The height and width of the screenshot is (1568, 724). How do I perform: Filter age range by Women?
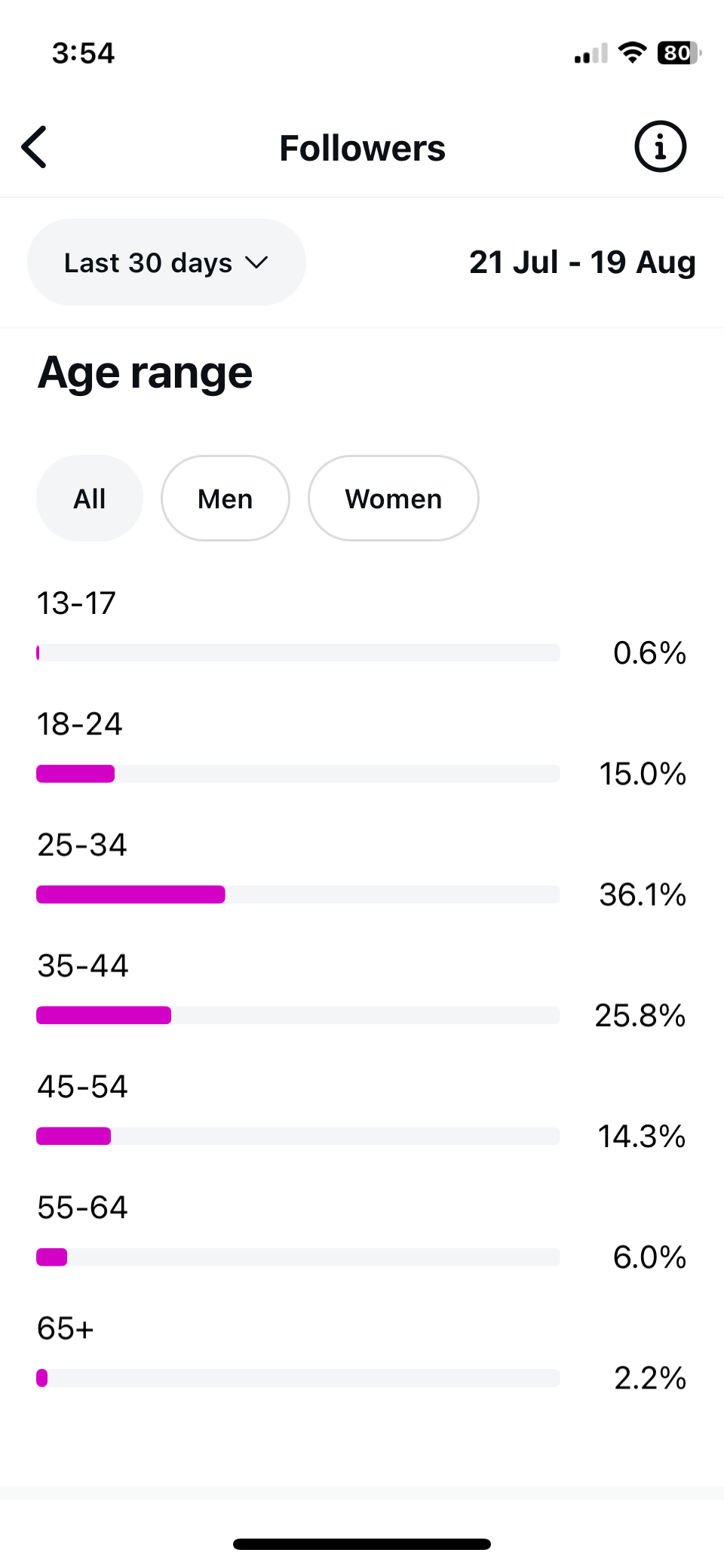tap(393, 499)
